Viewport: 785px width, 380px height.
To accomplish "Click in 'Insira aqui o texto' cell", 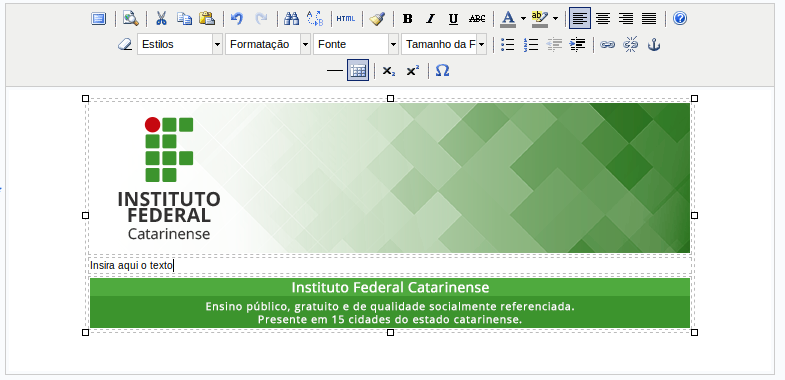I will tap(390, 265).
